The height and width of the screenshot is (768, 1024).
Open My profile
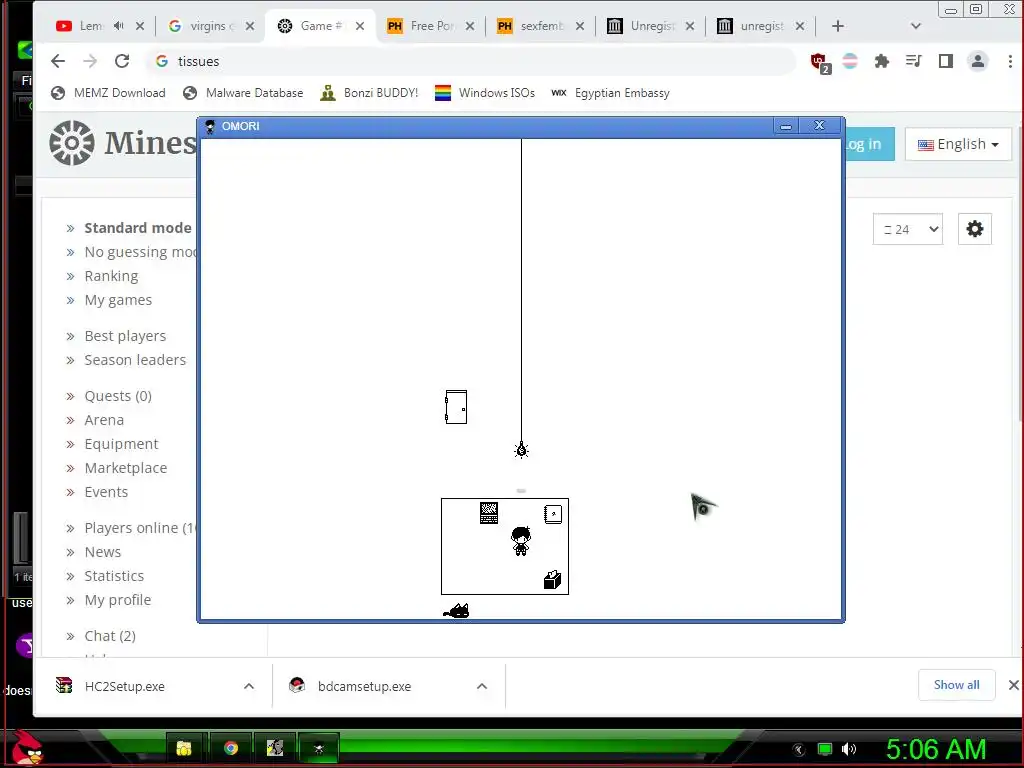coord(118,600)
